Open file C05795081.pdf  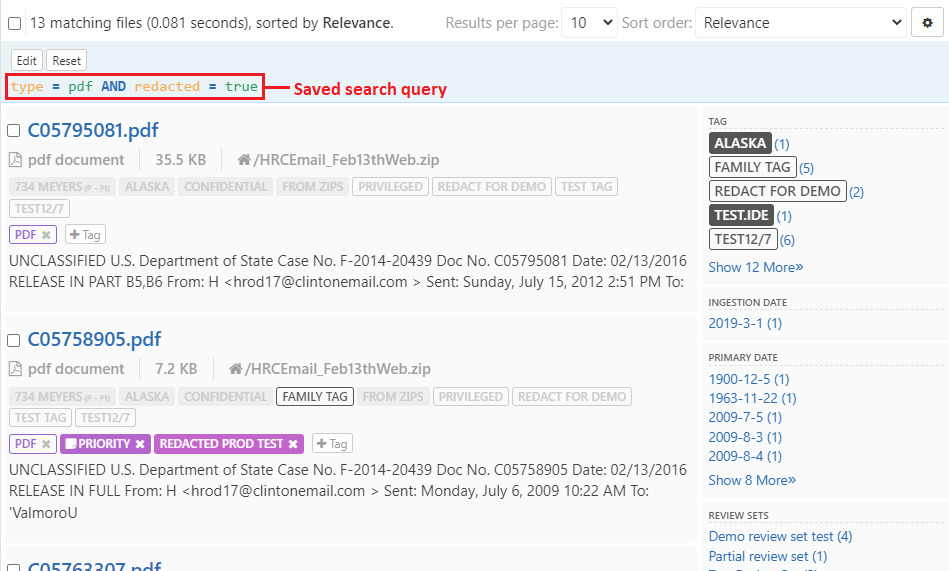[93, 130]
